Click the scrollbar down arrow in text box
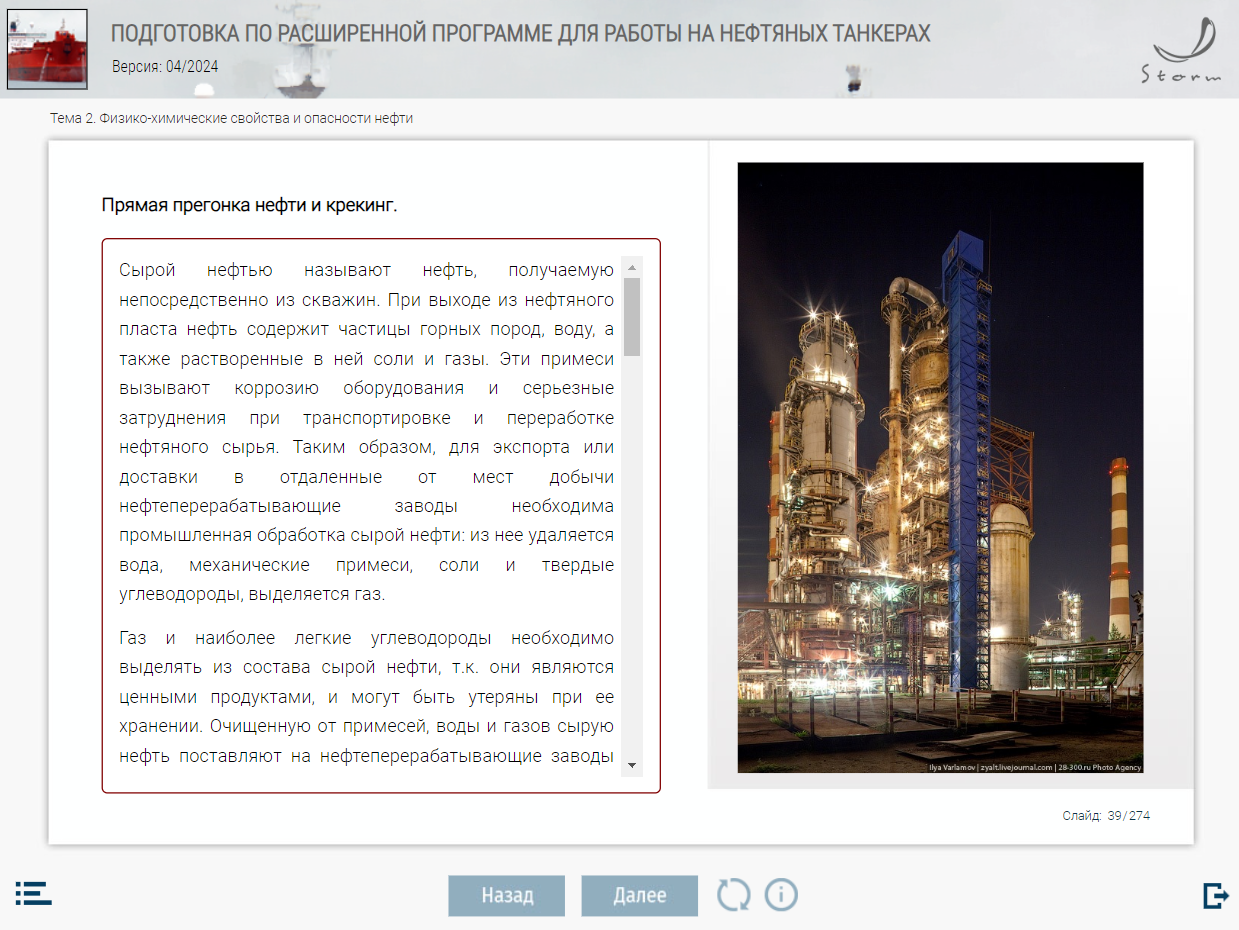 click(x=632, y=765)
